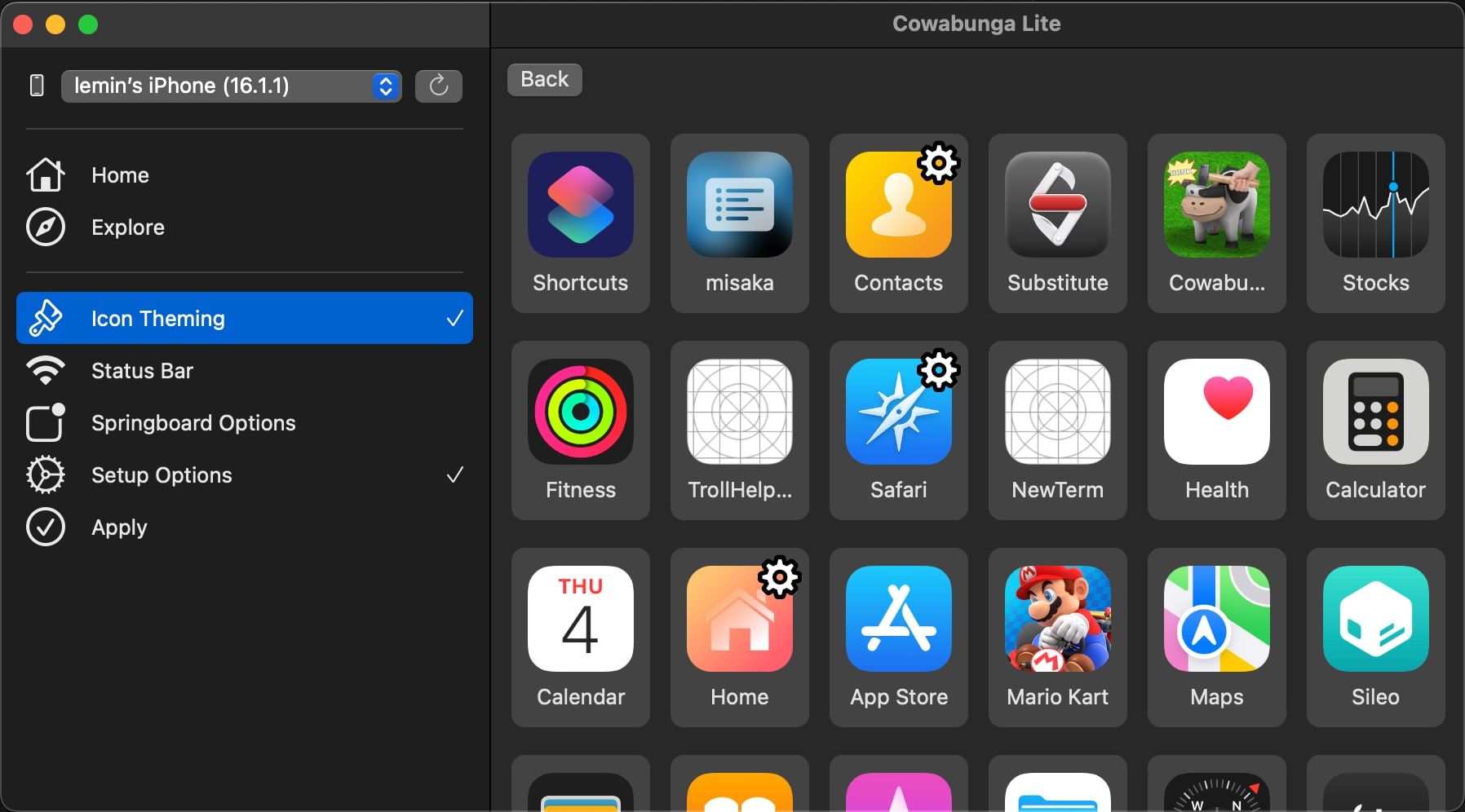The image size is (1465, 812).
Task: Click the gear badge on Home app
Action: point(780,577)
